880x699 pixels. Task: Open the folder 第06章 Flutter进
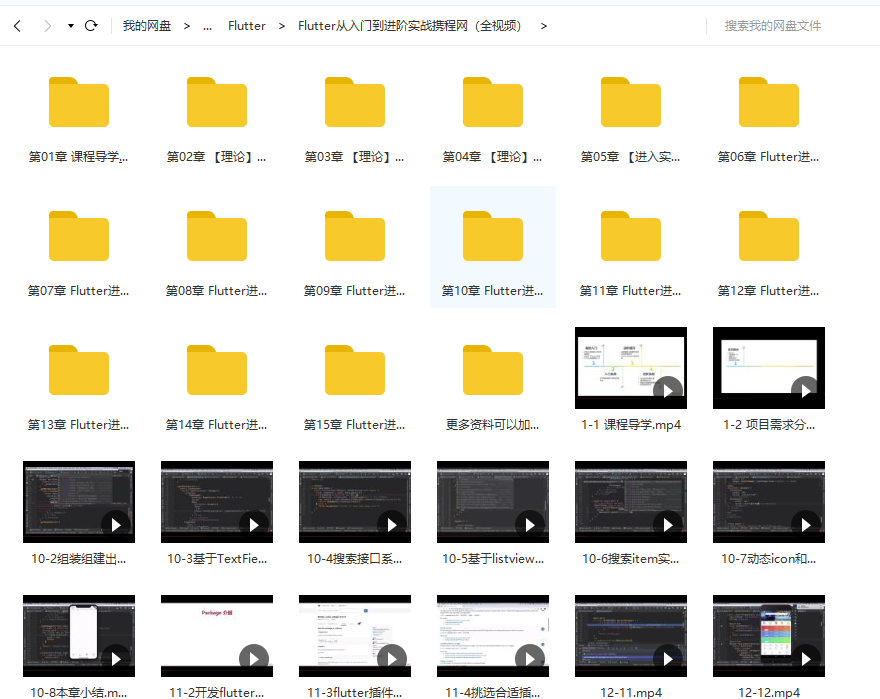tap(769, 102)
